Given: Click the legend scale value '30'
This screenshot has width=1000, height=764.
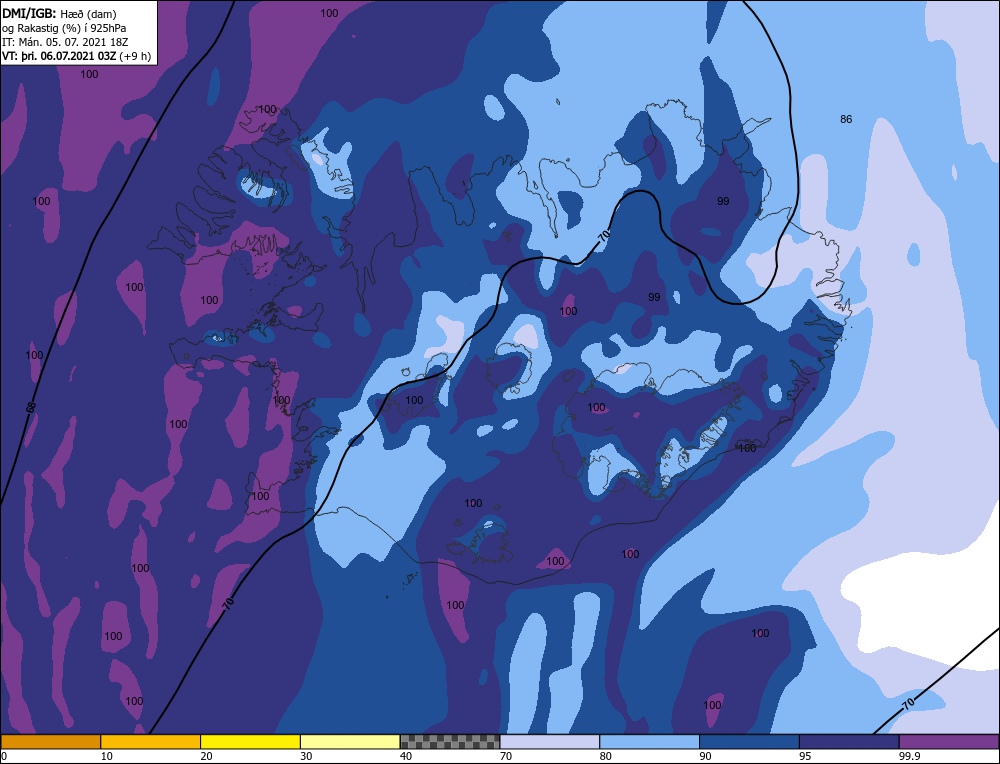Looking at the screenshot, I should [x=306, y=756].
